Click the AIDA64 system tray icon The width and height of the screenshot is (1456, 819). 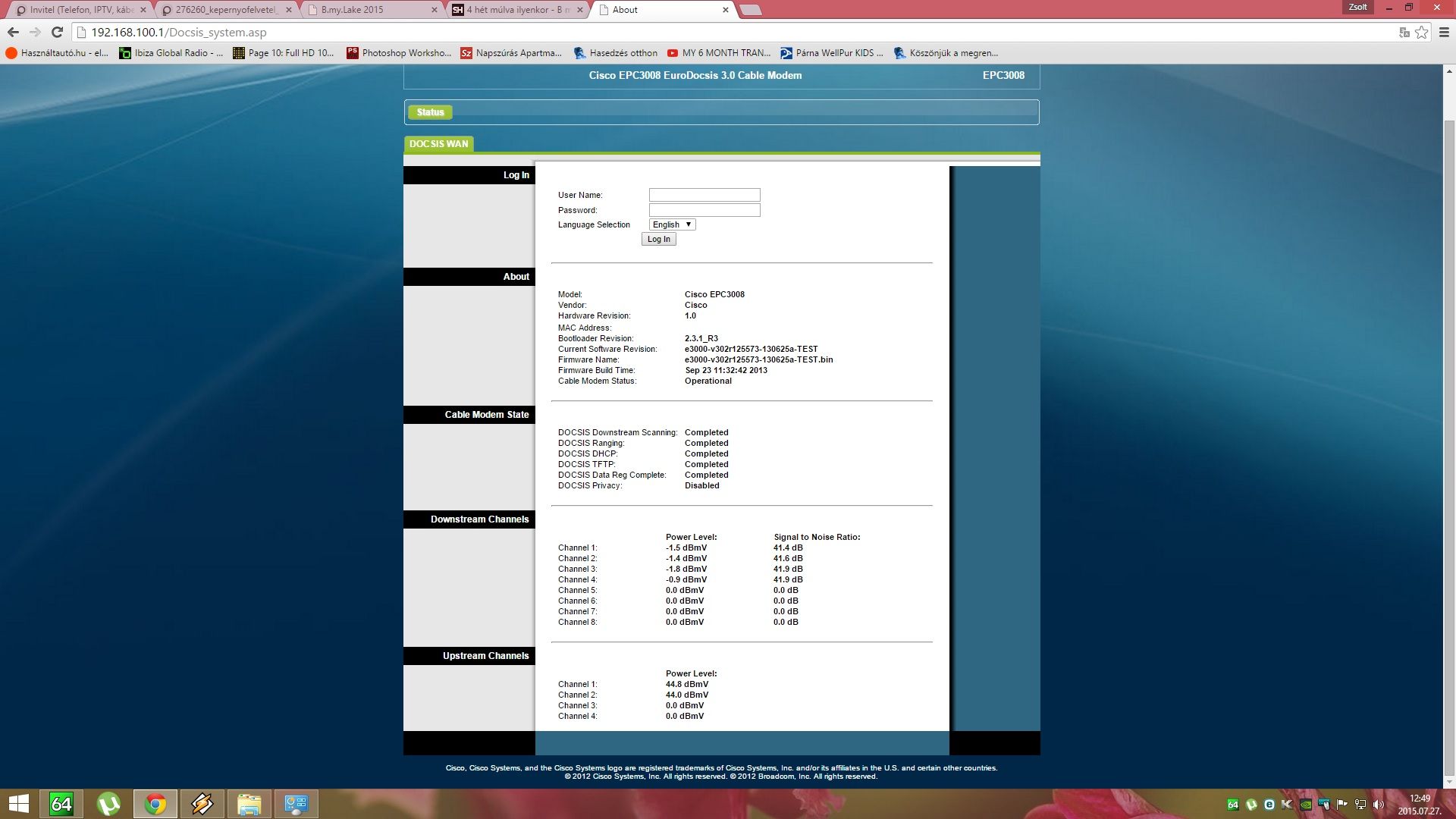coord(1233,805)
